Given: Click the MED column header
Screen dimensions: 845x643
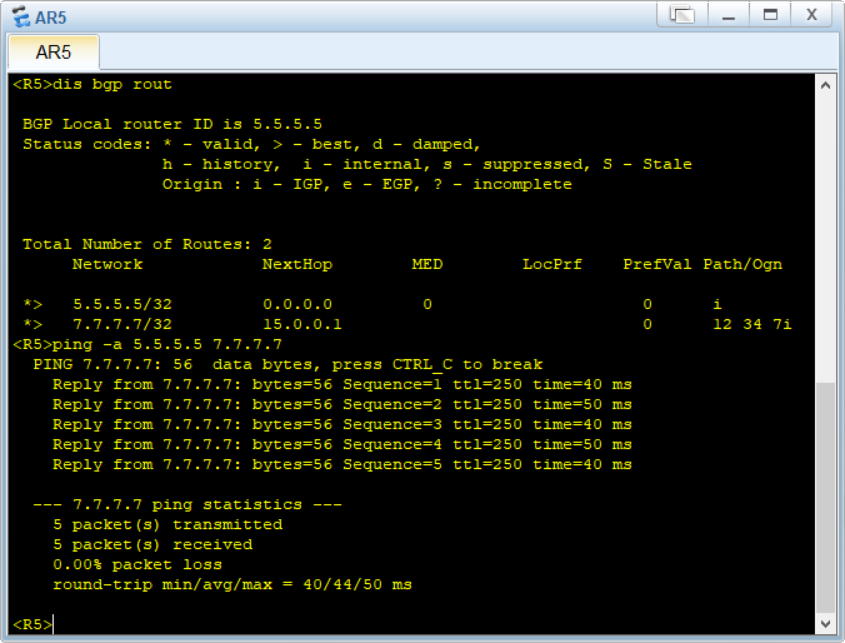Looking at the screenshot, I should click(427, 264).
